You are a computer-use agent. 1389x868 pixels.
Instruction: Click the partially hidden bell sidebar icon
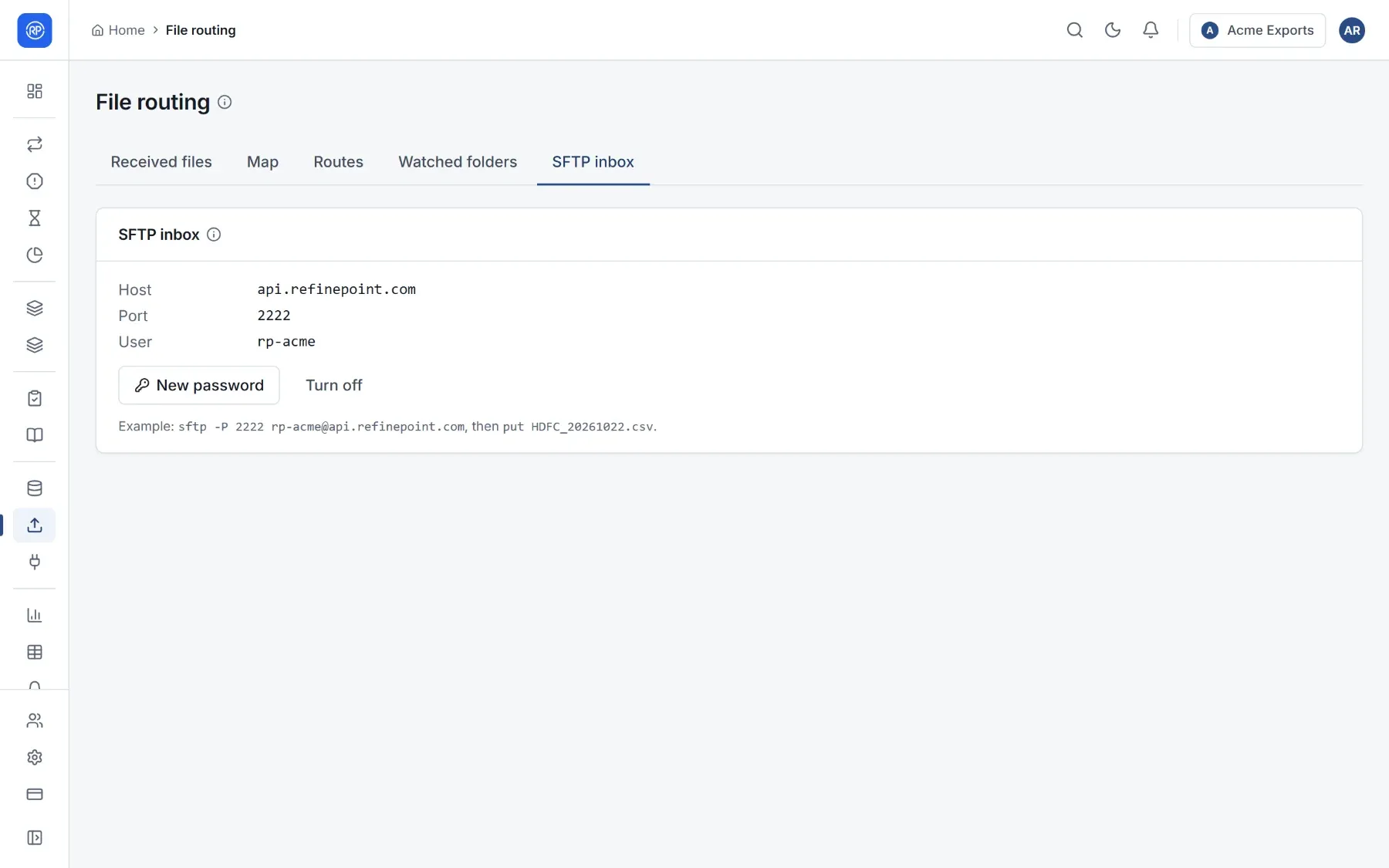[x=35, y=684]
